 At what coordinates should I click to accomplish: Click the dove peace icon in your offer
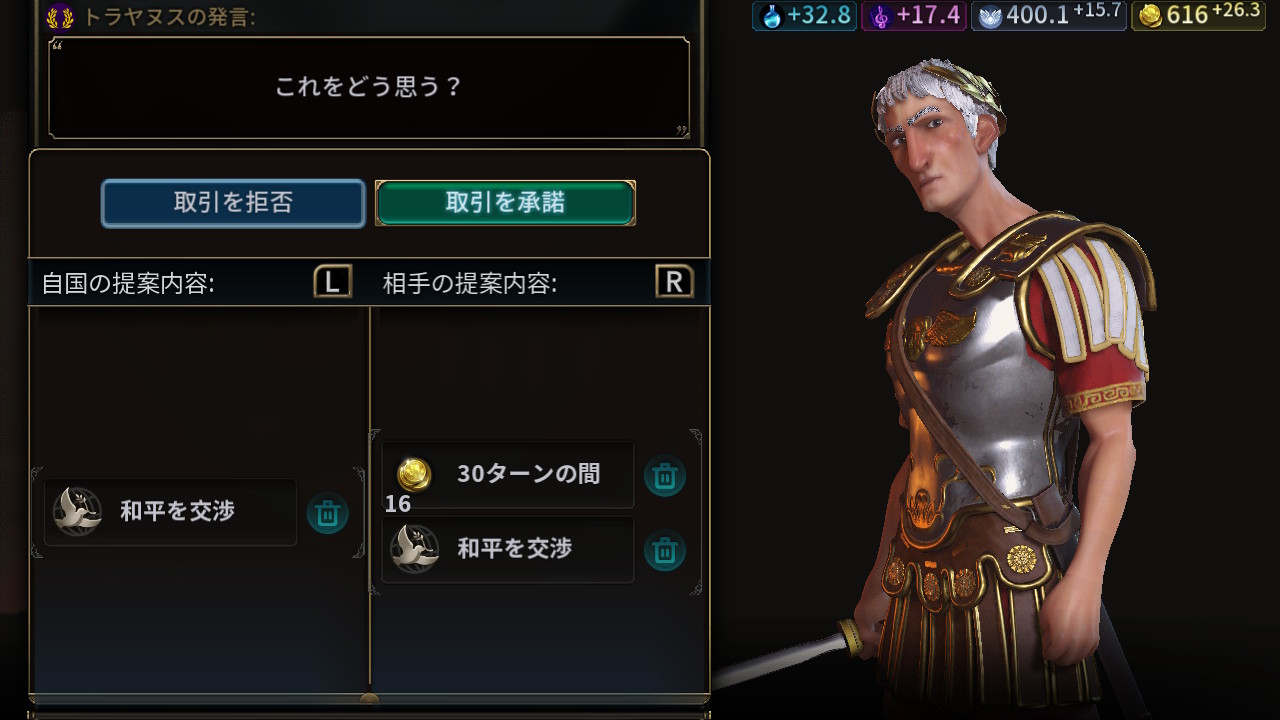click(78, 512)
